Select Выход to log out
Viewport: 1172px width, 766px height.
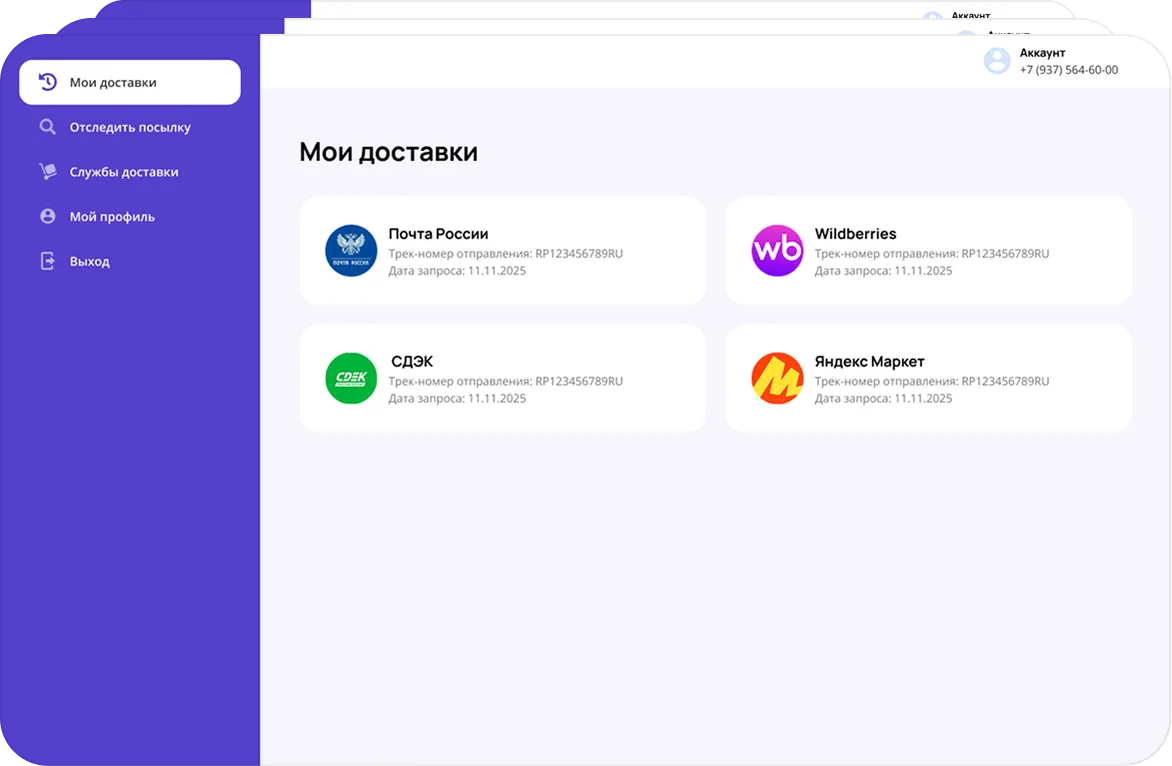pyautogui.click(x=90, y=262)
